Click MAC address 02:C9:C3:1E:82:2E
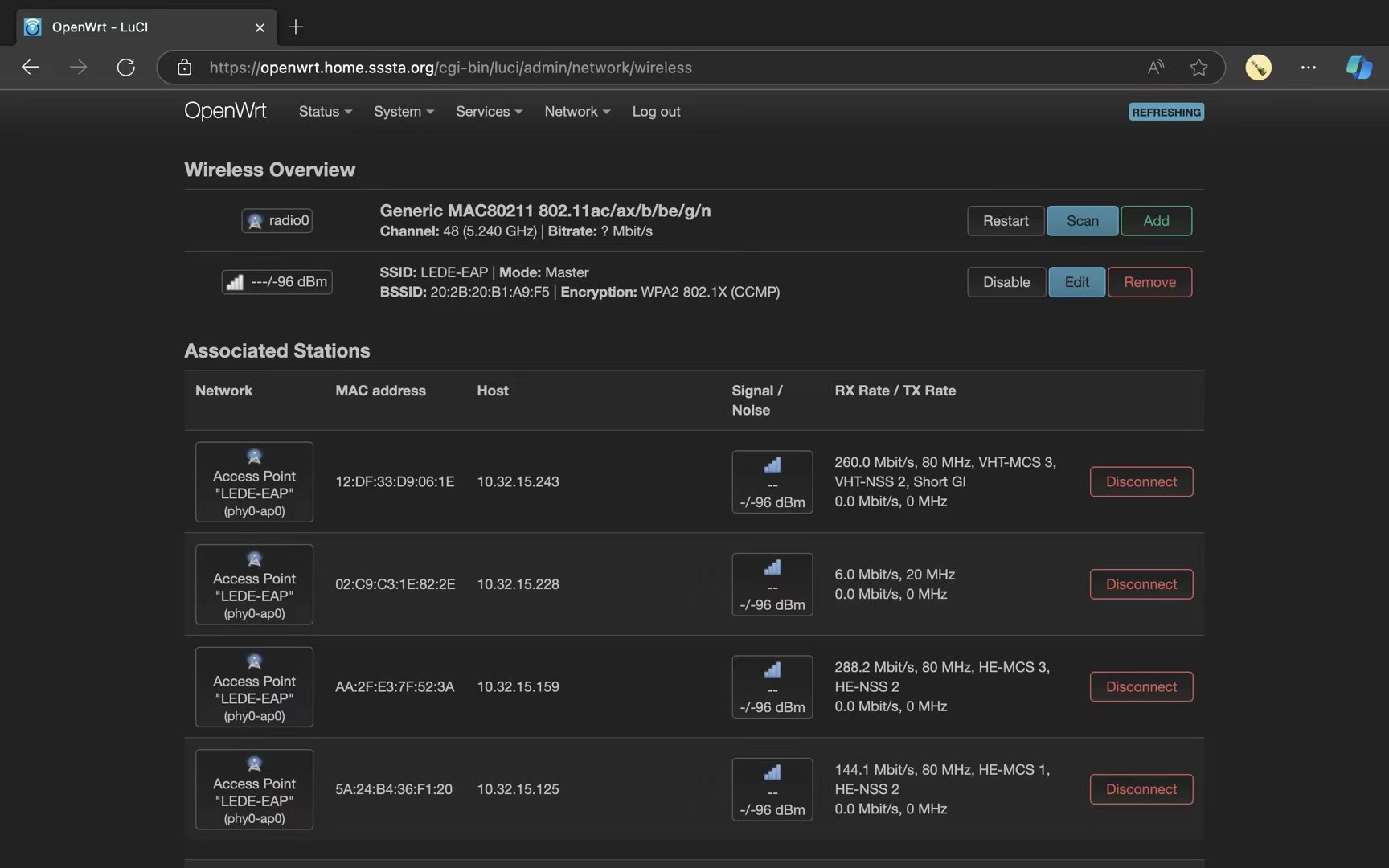This screenshot has width=1389, height=868. 395,584
